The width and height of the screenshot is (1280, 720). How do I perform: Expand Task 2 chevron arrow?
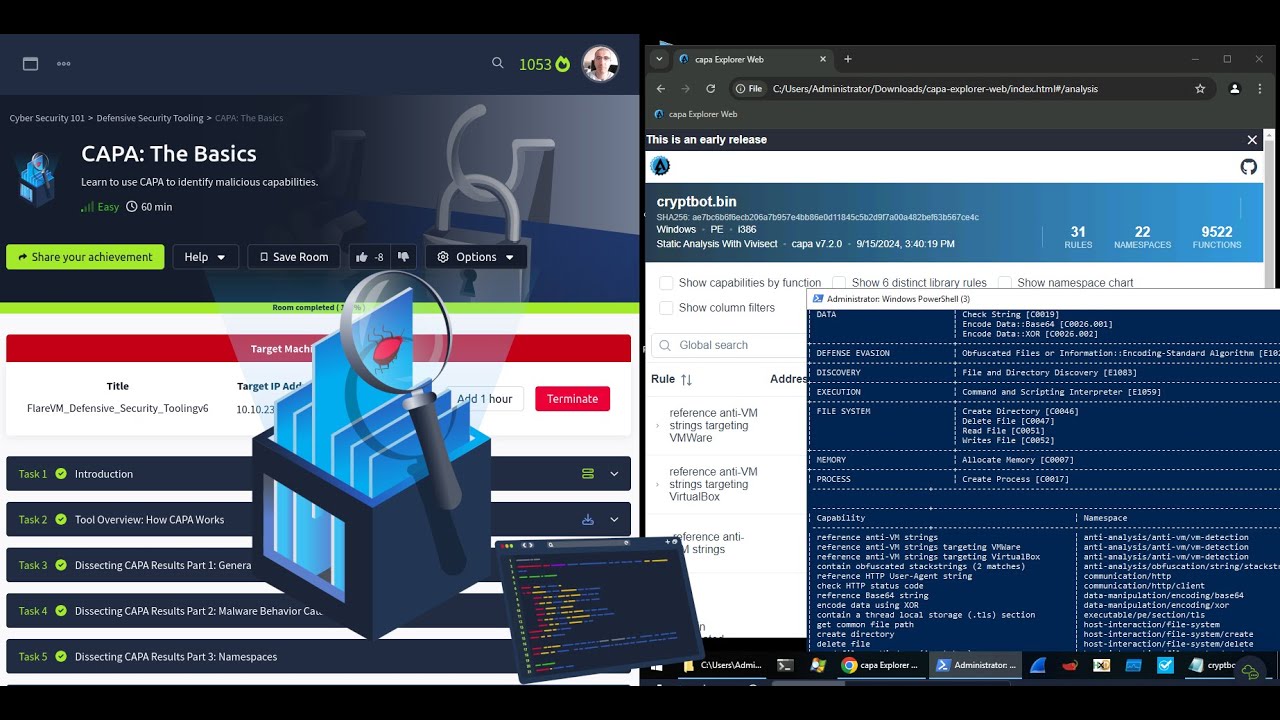[x=614, y=519]
